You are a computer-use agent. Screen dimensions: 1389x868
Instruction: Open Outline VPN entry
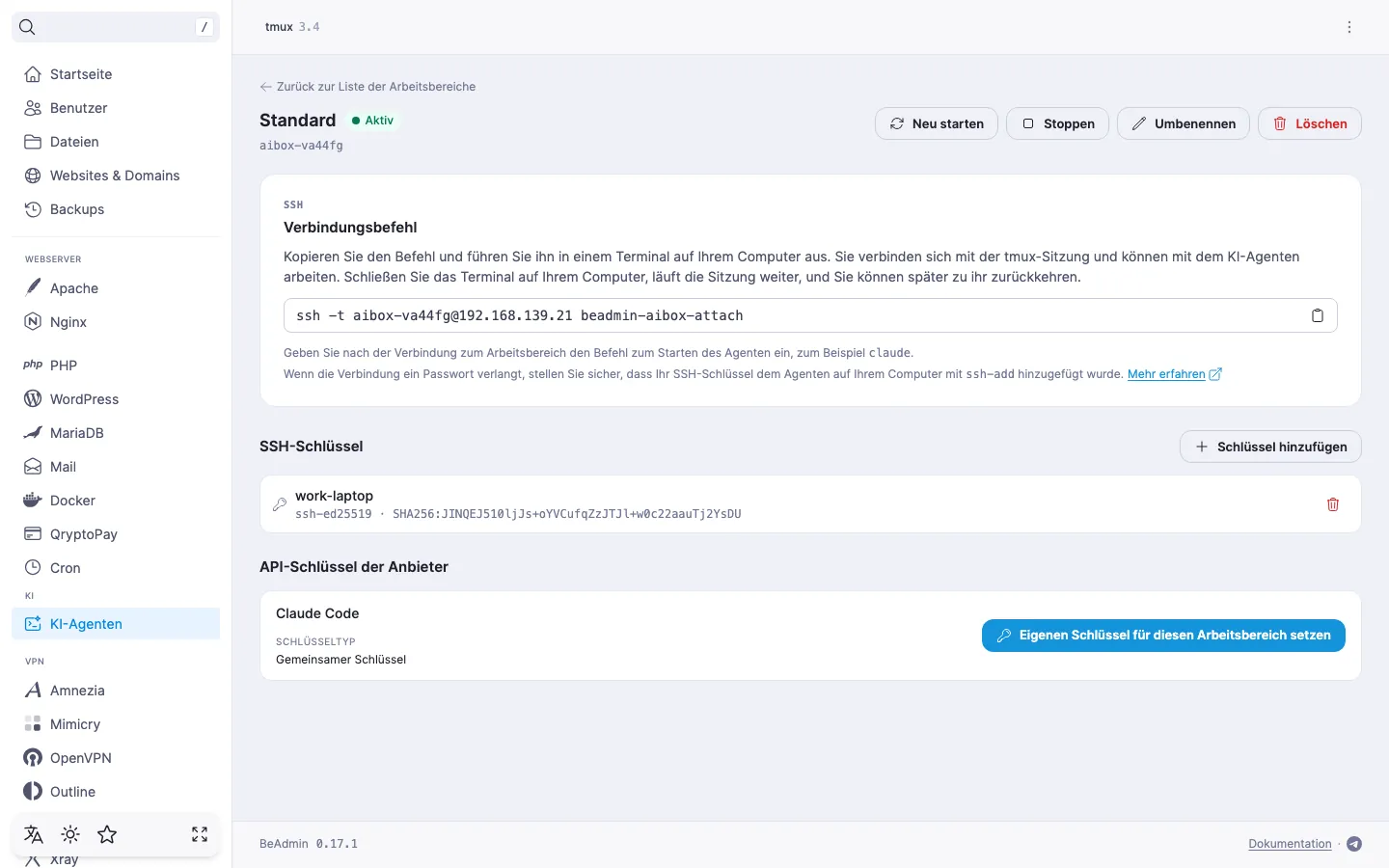[116, 792]
